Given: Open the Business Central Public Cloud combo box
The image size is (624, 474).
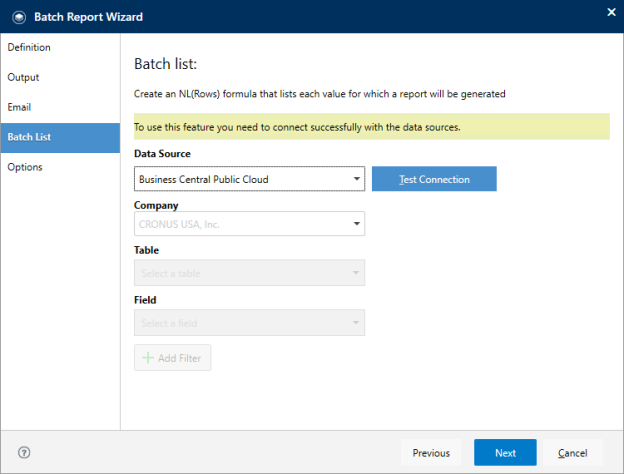Looking at the screenshot, I should pyautogui.click(x=249, y=179).
